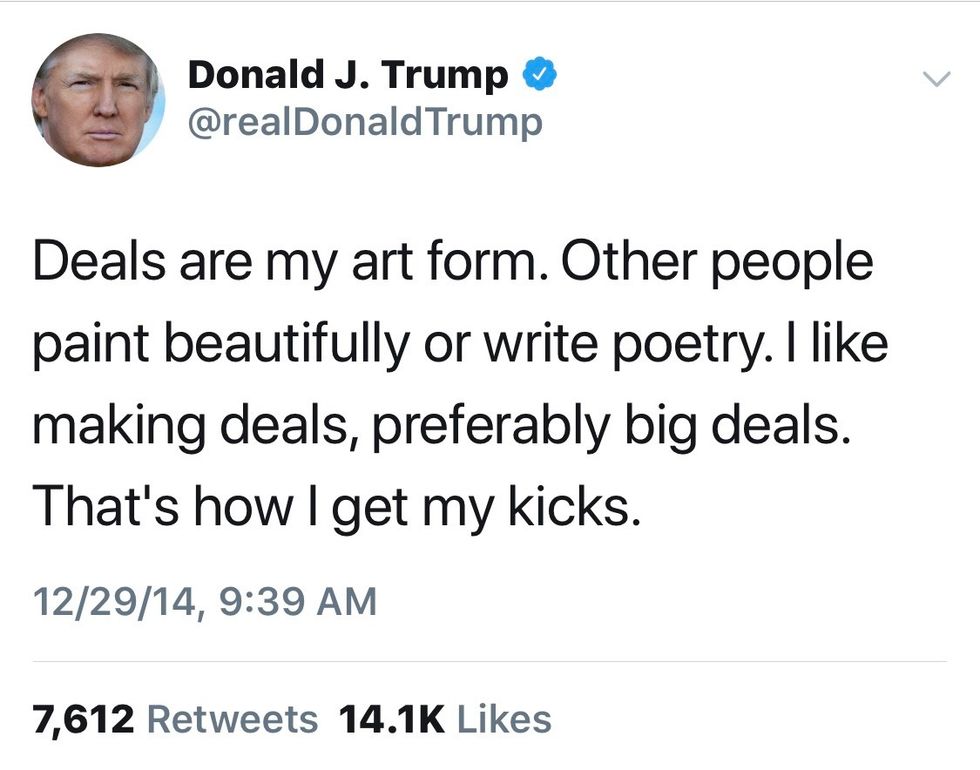Click the 7,612 retweet count number
980x770 pixels.
pos(83,718)
